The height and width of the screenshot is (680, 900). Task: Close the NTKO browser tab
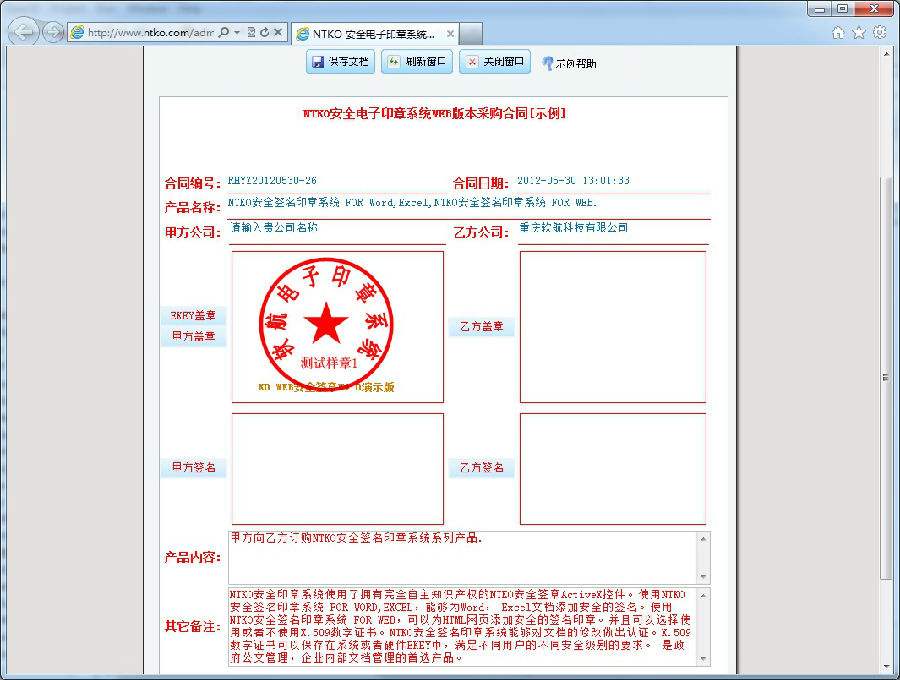pyautogui.click(x=451, y=34)
